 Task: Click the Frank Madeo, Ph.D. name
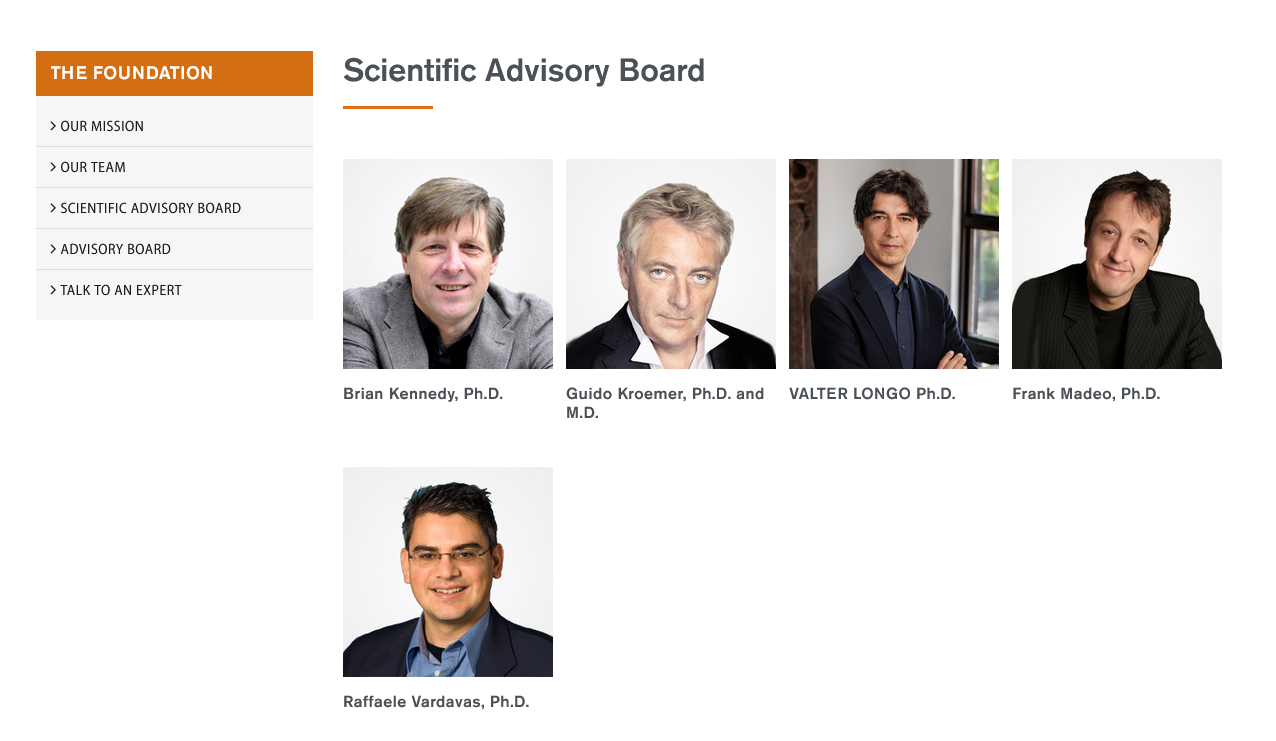(x=1086, y=394)
